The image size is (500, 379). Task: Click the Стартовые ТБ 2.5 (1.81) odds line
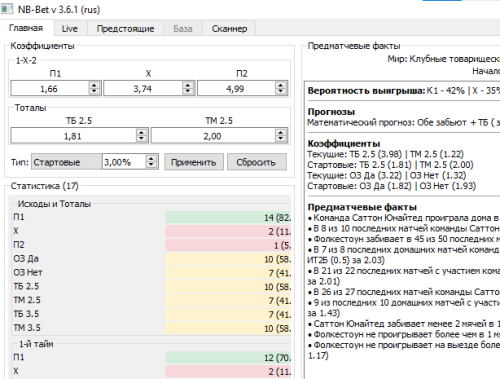[x=390, y=165]
